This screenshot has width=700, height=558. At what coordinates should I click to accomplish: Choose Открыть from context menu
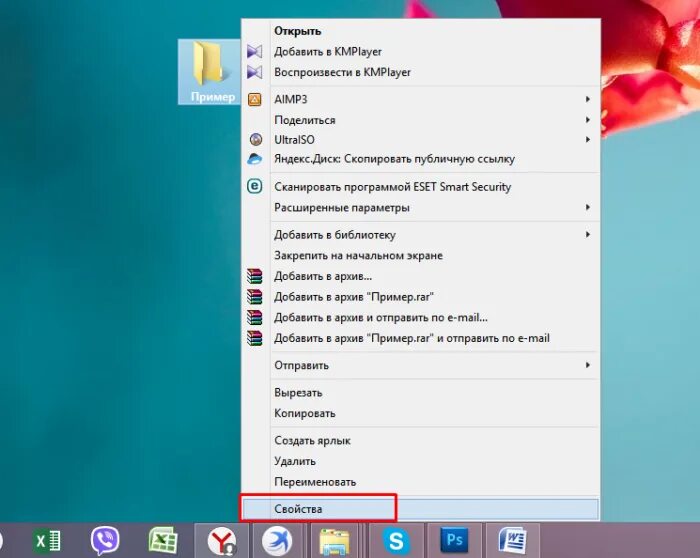coord(421,31)
